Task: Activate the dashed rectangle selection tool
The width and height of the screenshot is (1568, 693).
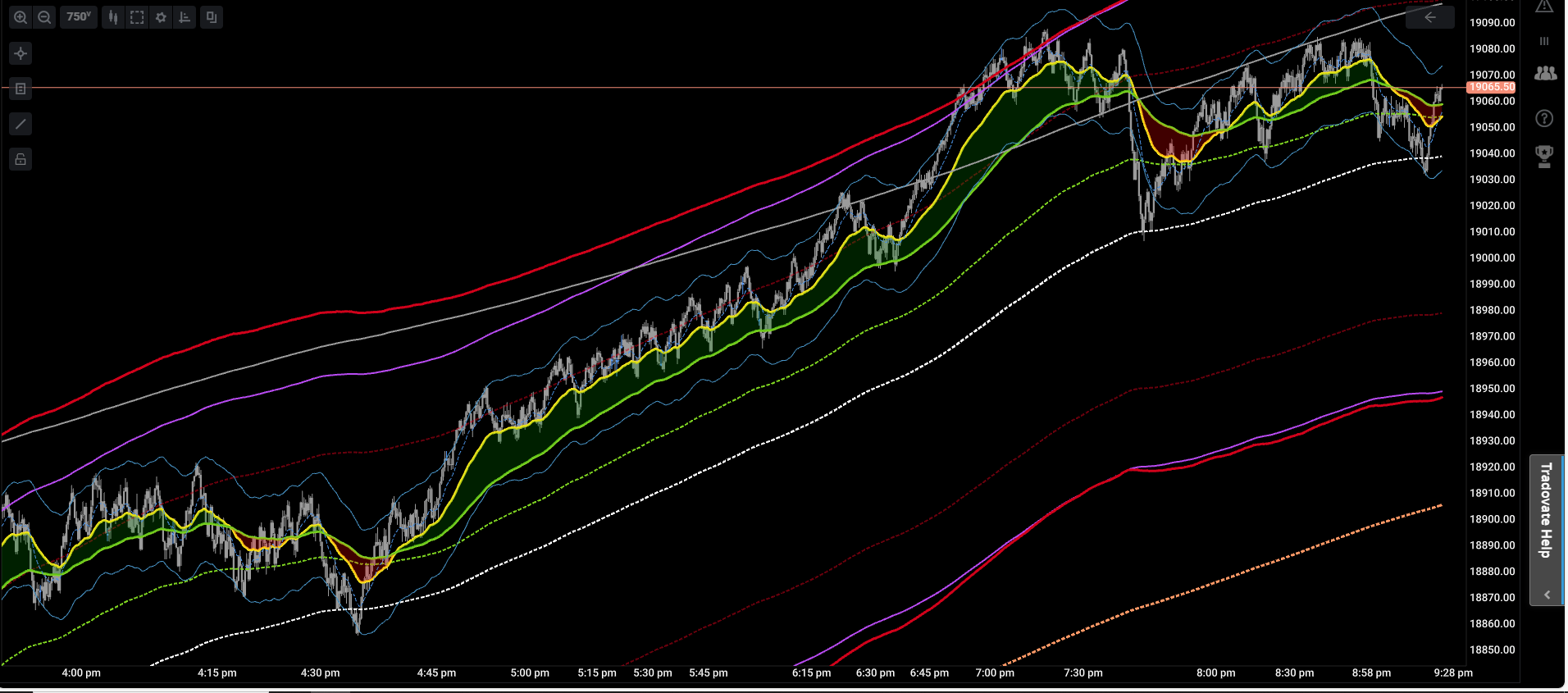Action: tap(137, 17)
